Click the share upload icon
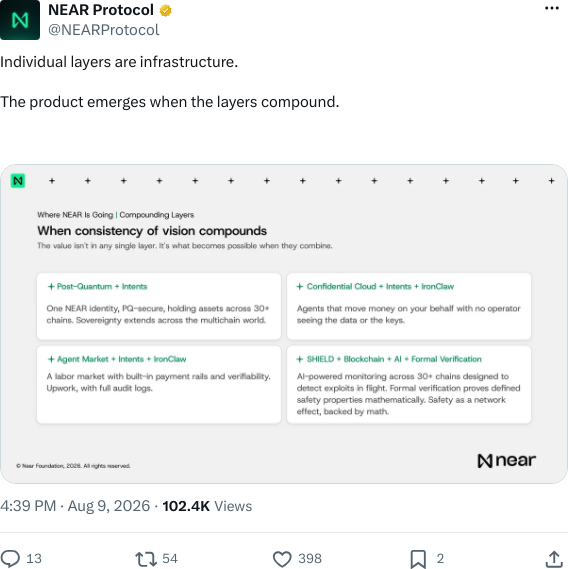This screenshot has height=569, width=568. point(554,559)
